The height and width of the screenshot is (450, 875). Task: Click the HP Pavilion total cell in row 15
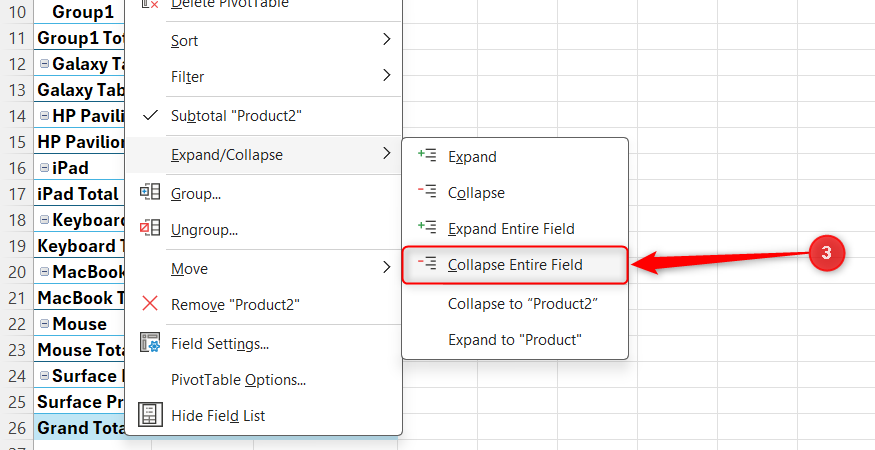tap(80, 142)
